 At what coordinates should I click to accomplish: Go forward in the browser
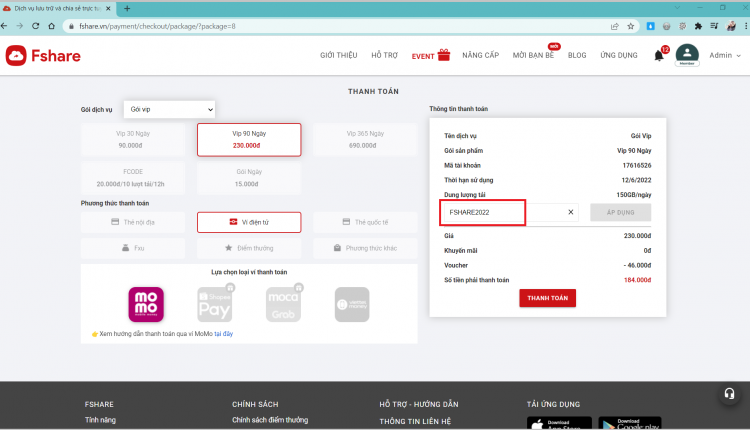[20, 26]
